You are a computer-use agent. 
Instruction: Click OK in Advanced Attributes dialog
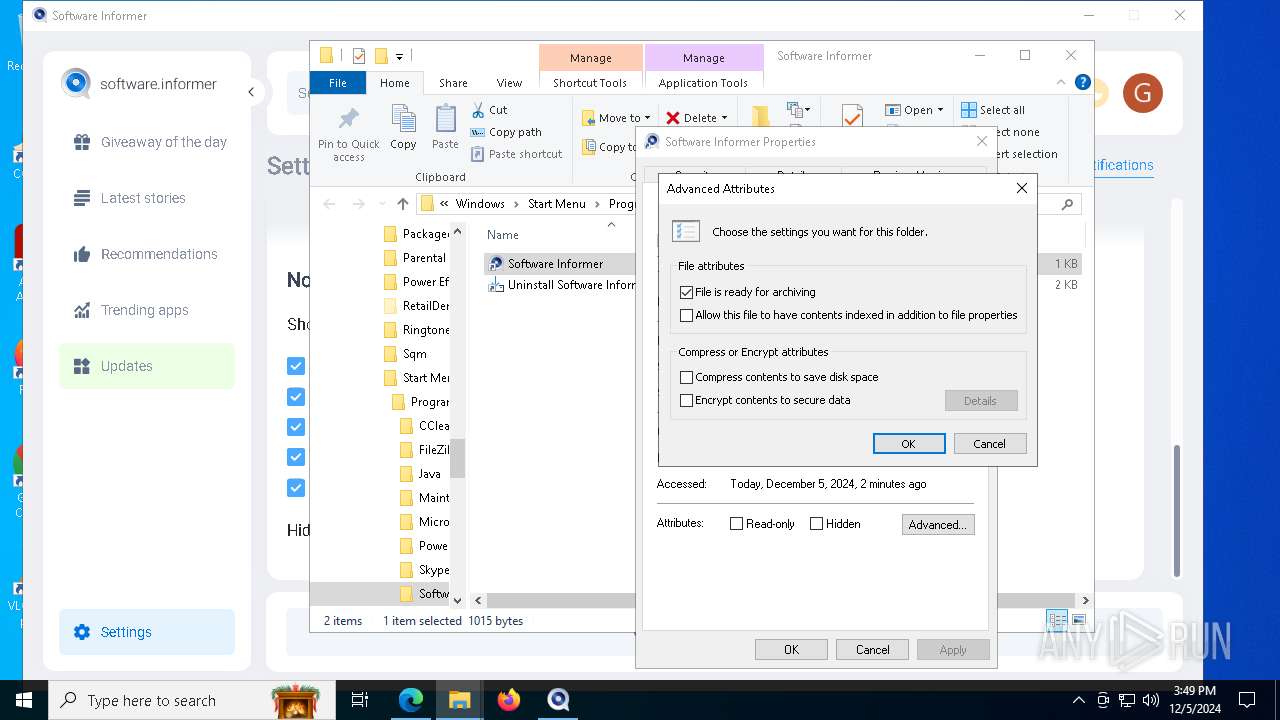point(909,444)
